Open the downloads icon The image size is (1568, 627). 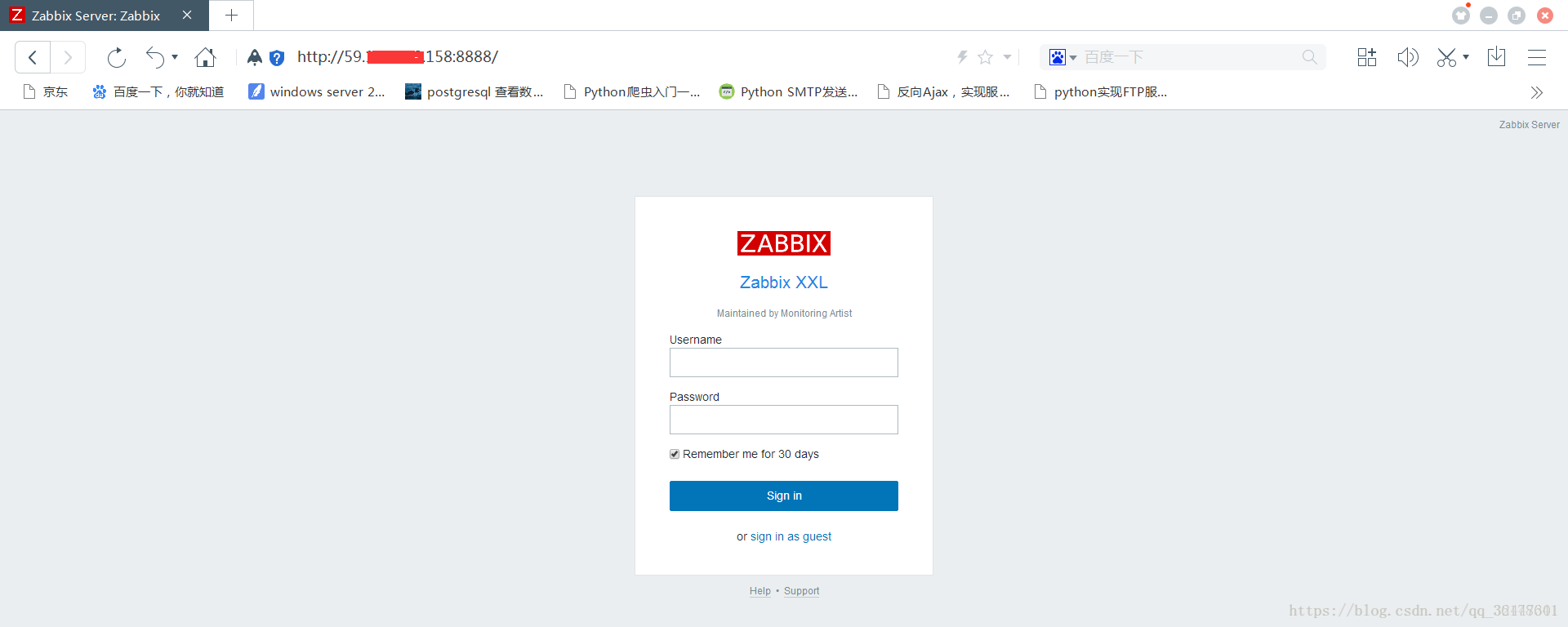[1496, 57]
